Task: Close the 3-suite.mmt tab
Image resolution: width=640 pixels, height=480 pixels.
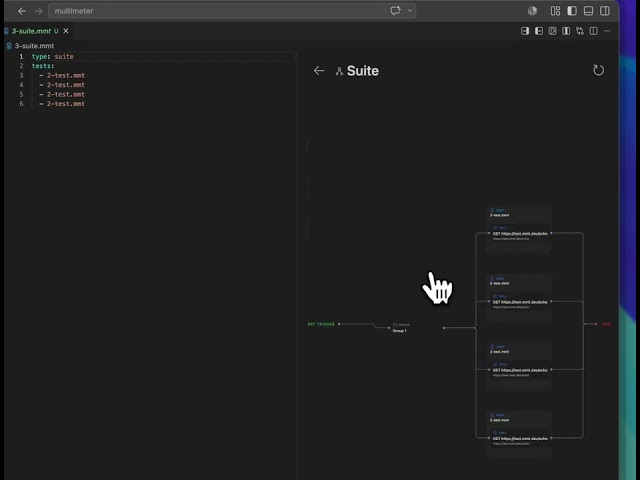Action: pos(66,31)
